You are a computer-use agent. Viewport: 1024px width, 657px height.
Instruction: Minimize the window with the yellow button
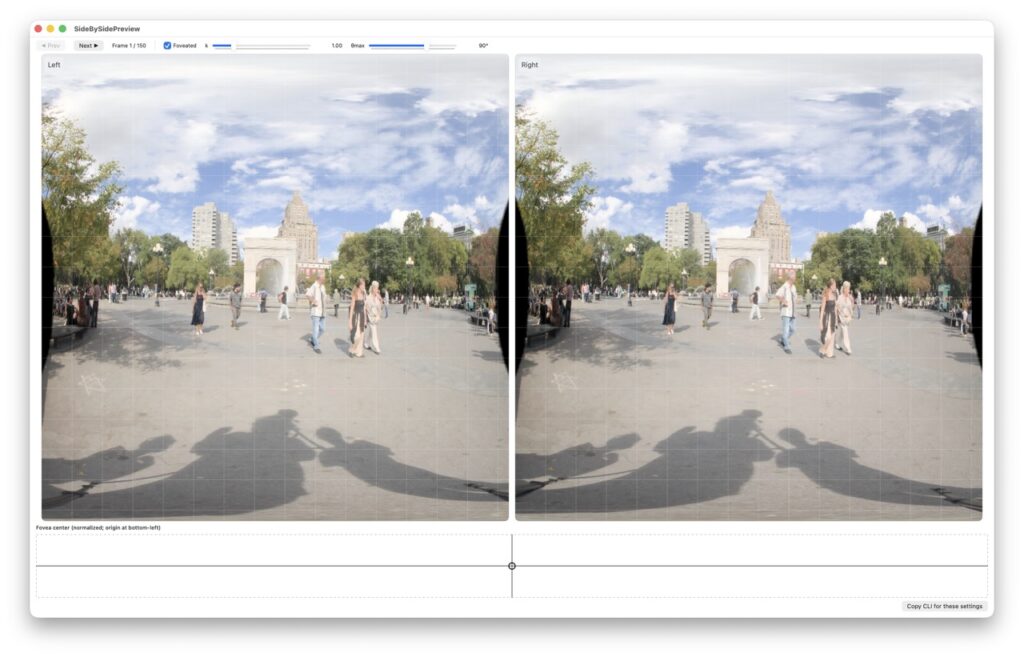point(50,29)
